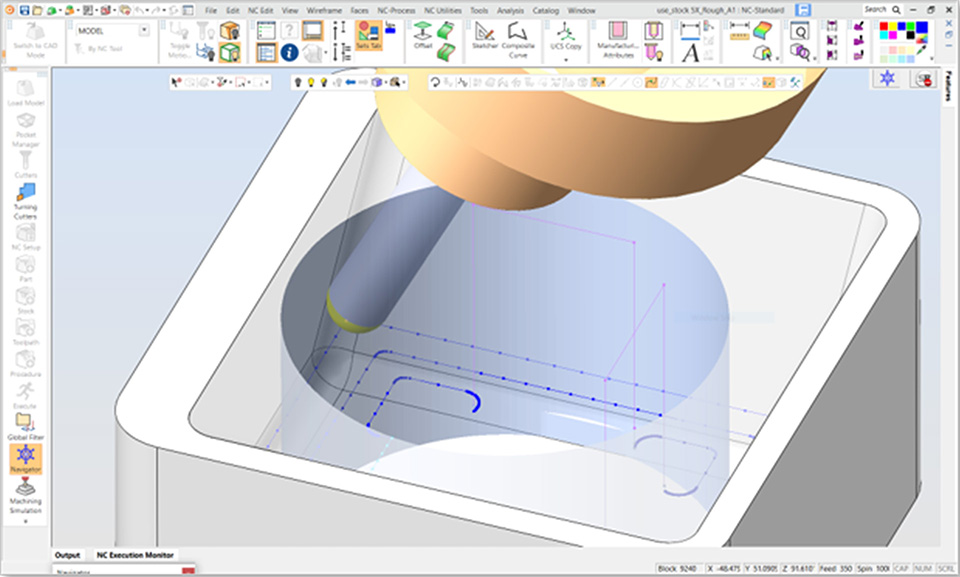Click the dimension measurement icon above letter A
The width and height of the screenshot is (960, 577).
(690, 31)
